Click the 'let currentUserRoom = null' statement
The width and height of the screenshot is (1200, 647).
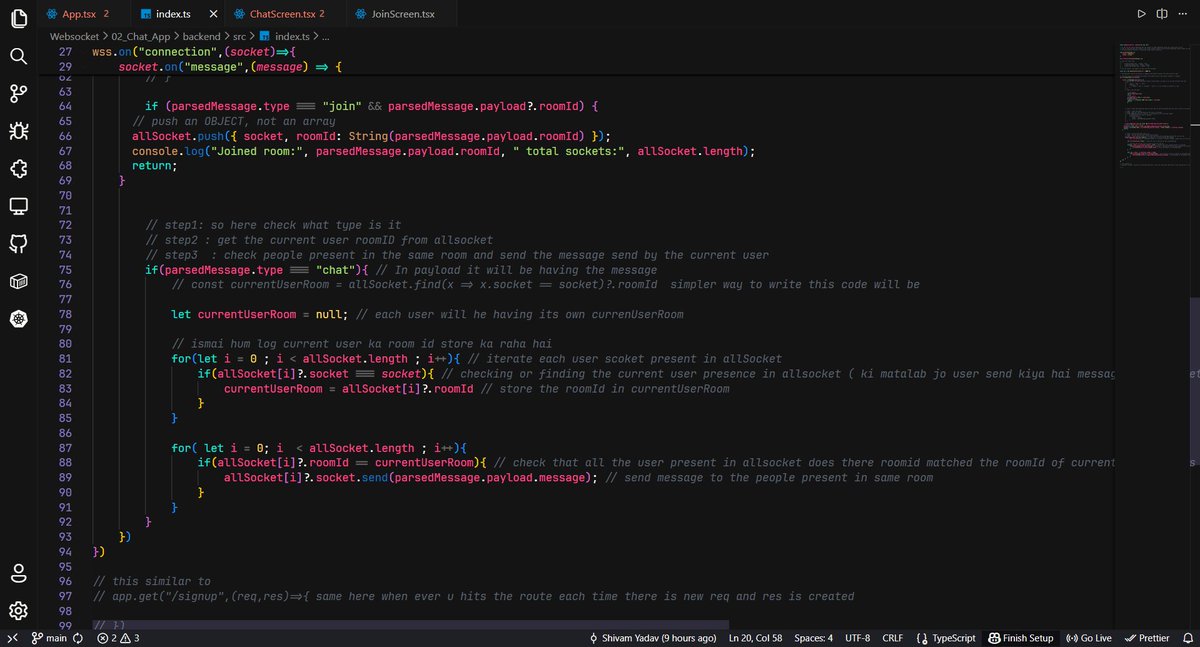click(x=258, y=315)
